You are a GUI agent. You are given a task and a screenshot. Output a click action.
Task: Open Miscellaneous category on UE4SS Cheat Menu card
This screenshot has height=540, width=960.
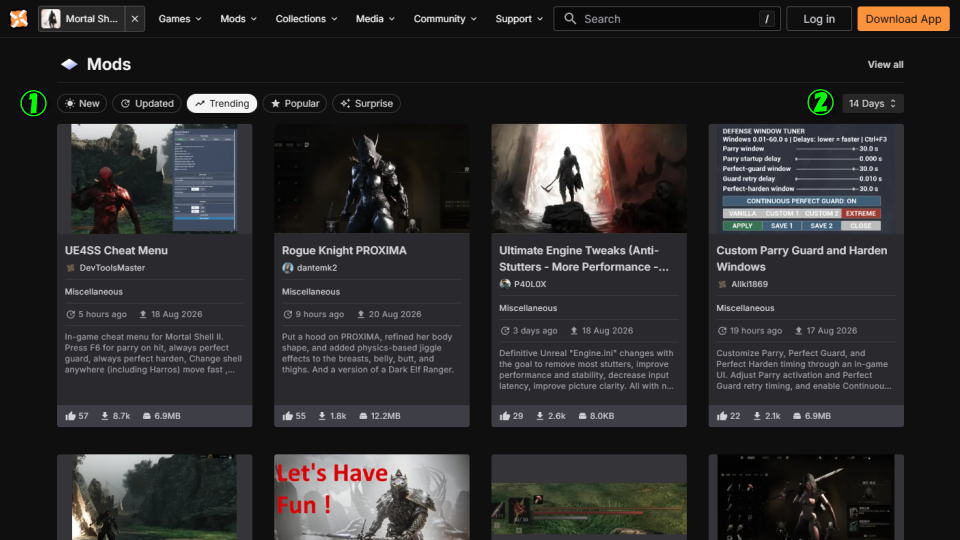[94, 291]
